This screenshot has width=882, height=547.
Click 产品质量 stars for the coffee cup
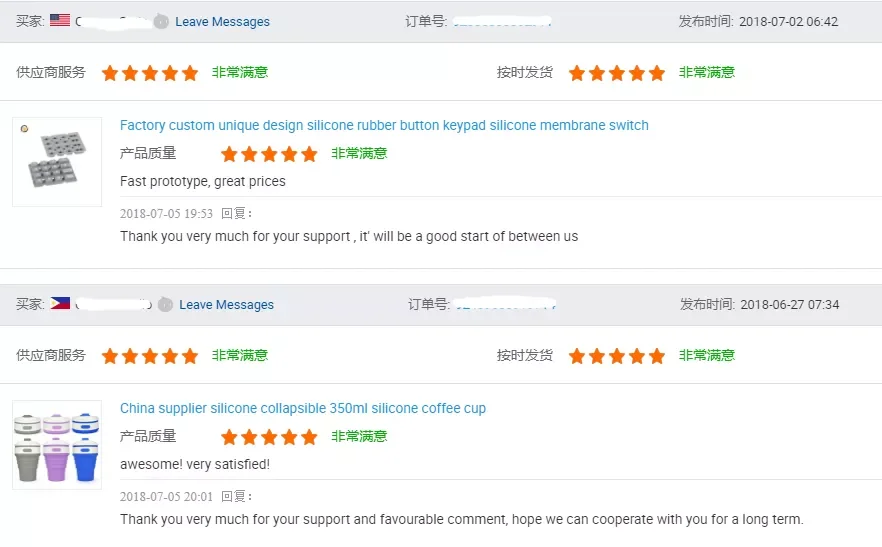click(269, 437)
